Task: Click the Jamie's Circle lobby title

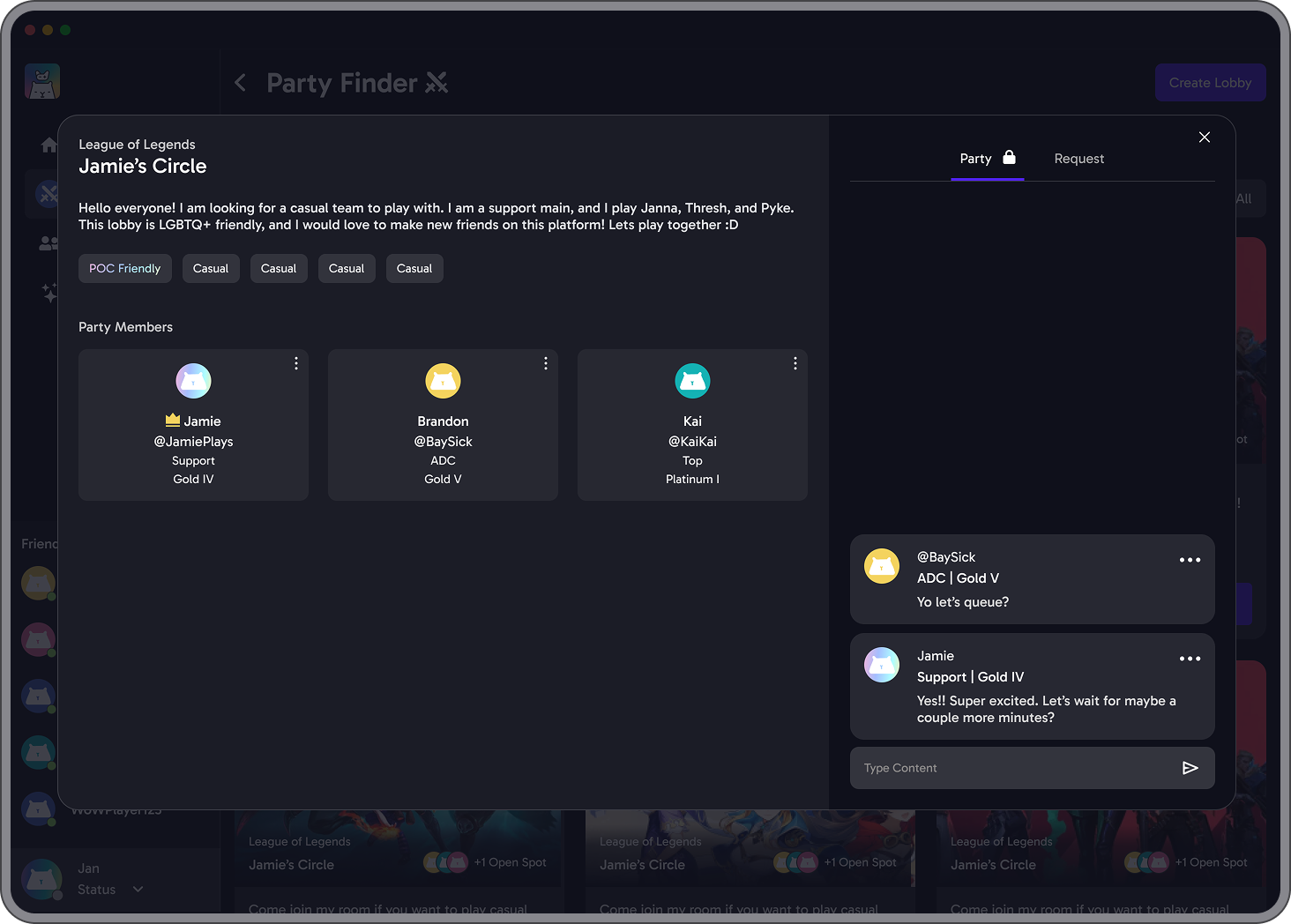Action: pyautogui.click(x=143, y=166)
